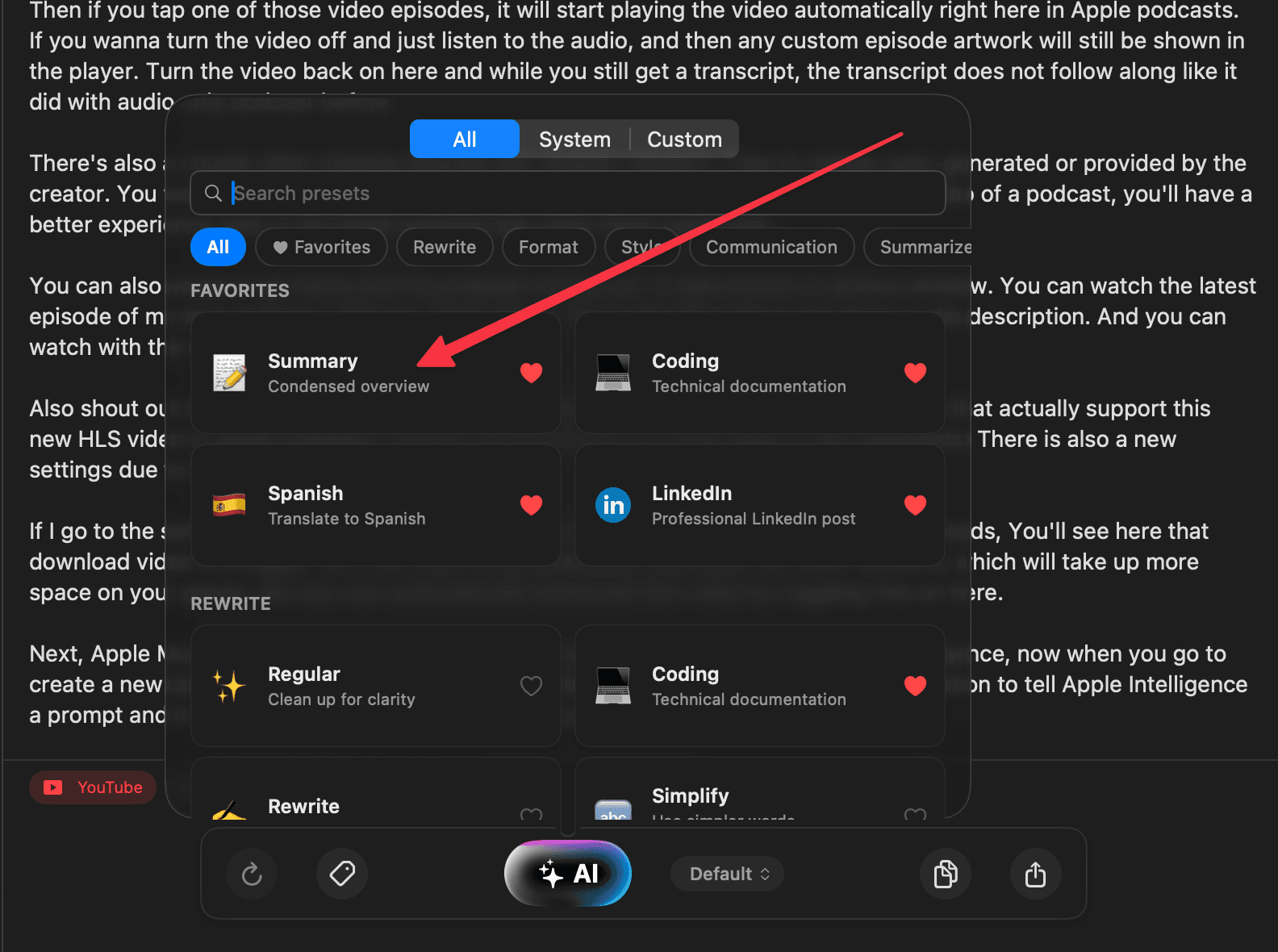Screen dimensions: 1278x952
Task: Toggle heart on Rewrite section Coding preset
Action: point(915,686)
